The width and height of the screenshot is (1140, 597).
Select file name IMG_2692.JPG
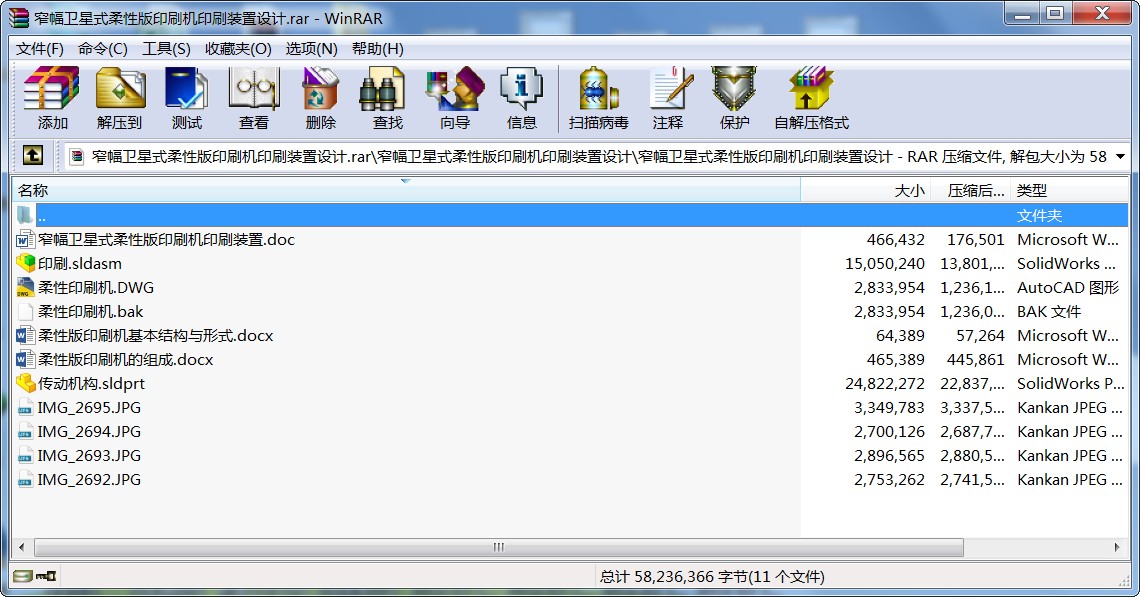[x=89, y=479]
